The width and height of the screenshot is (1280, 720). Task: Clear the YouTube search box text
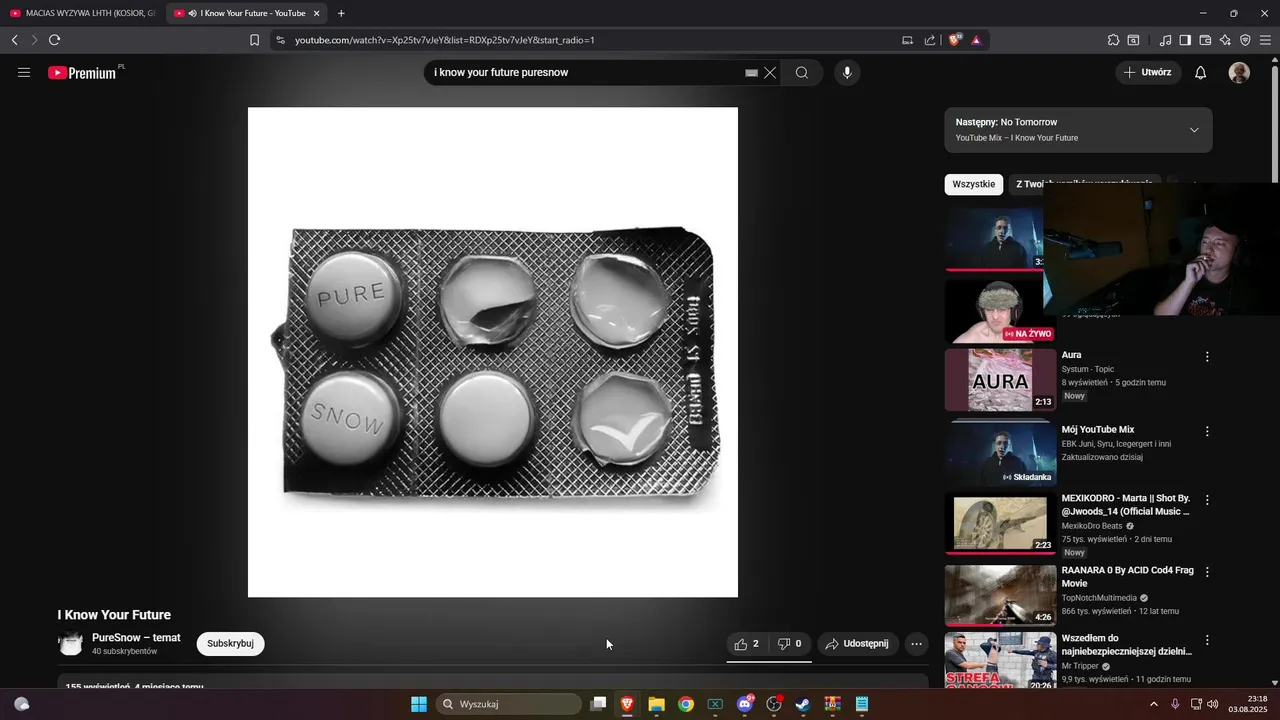[x=770, y=72]
